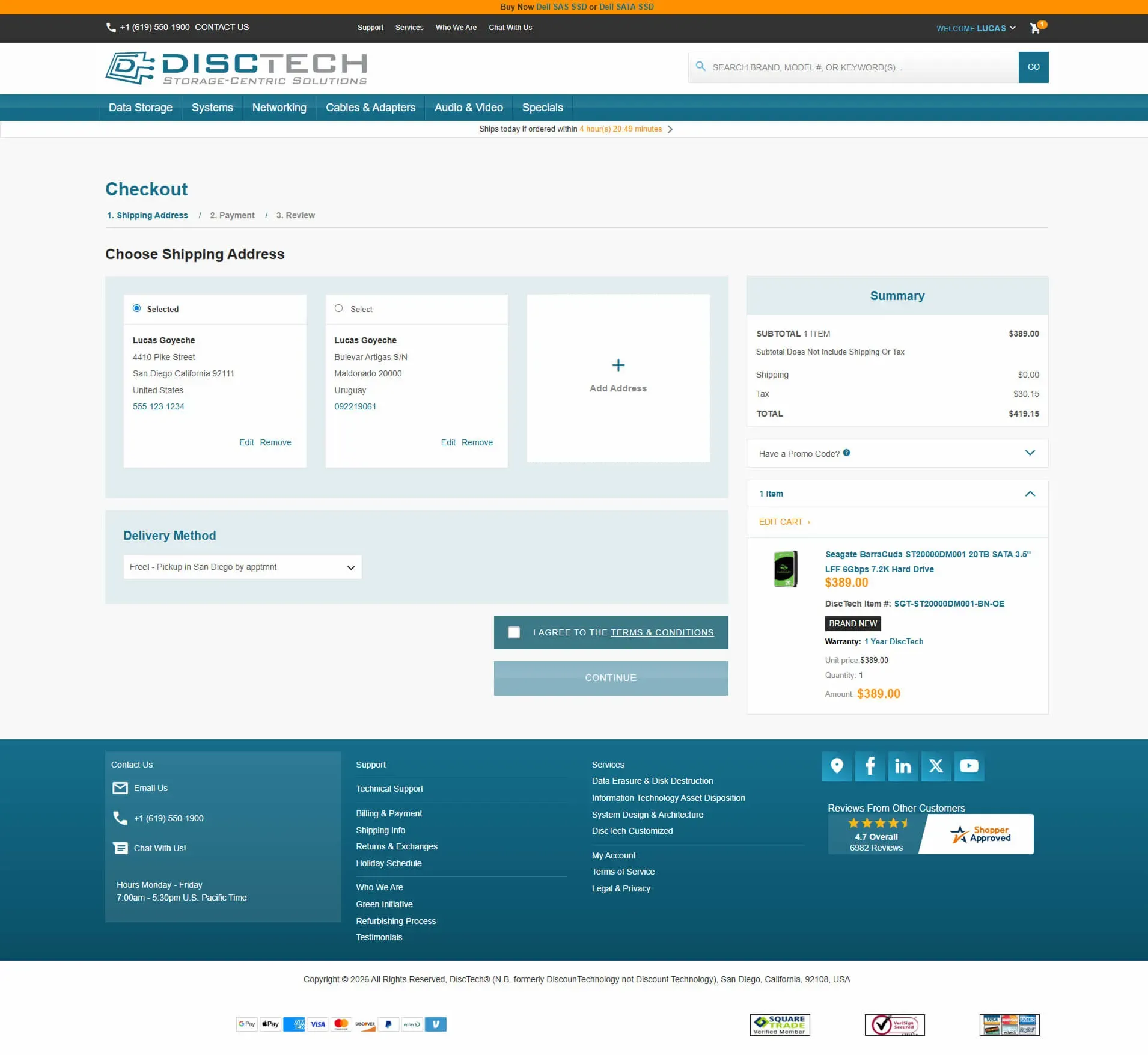The image size is (1148, 1055).
Task: Check the Terms & Conditions agreement box
Action: (514, 632)
